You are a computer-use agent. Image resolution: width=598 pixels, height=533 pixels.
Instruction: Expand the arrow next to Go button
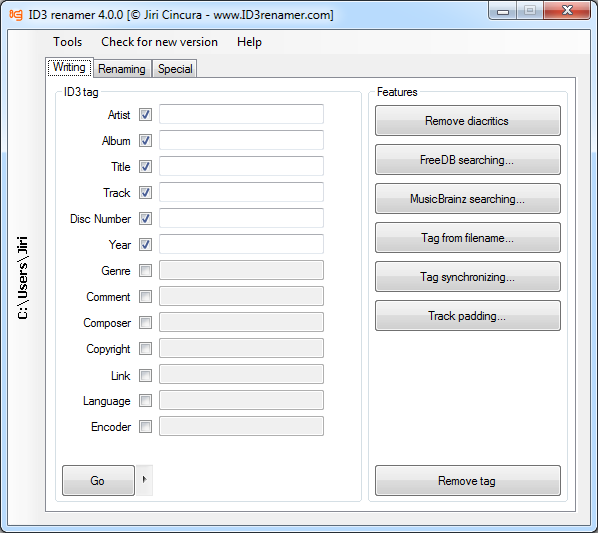pos(145,480)
